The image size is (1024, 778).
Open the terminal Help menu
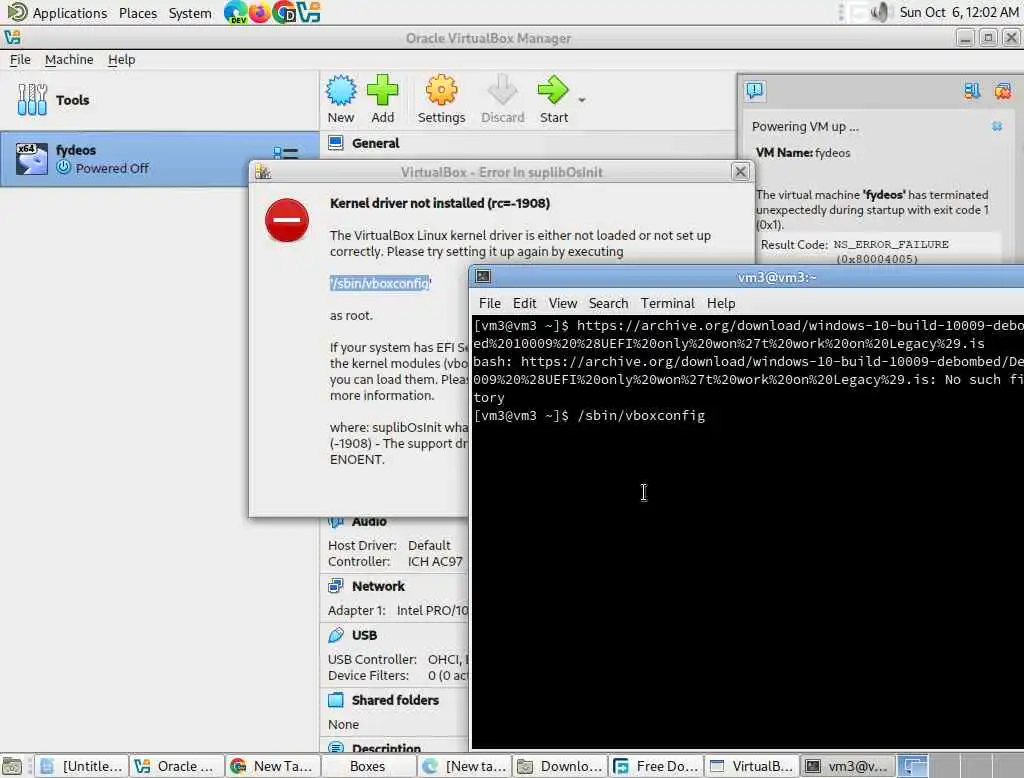720,303
